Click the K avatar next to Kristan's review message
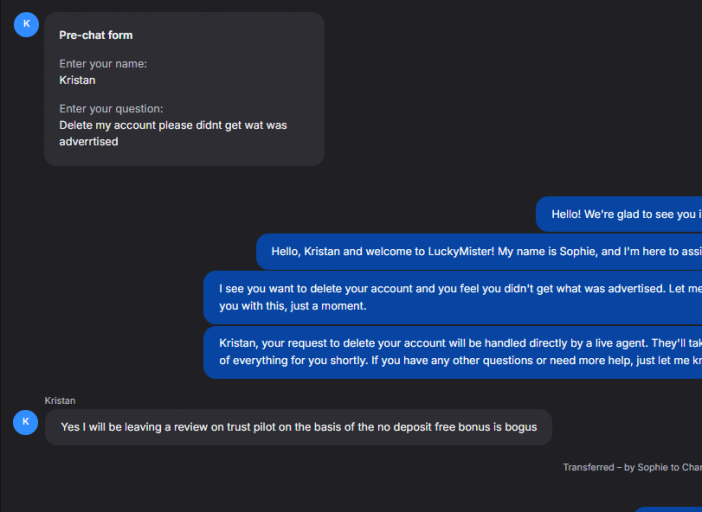This screenshot has height=512, width=702. (26, 422)
